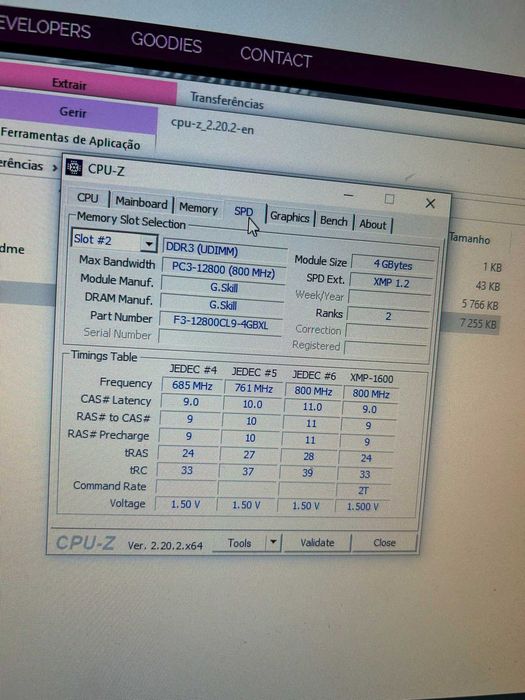525x700 pixels.
Task: Click the Close button in CPU-Z
Action: tap(384, 543)
